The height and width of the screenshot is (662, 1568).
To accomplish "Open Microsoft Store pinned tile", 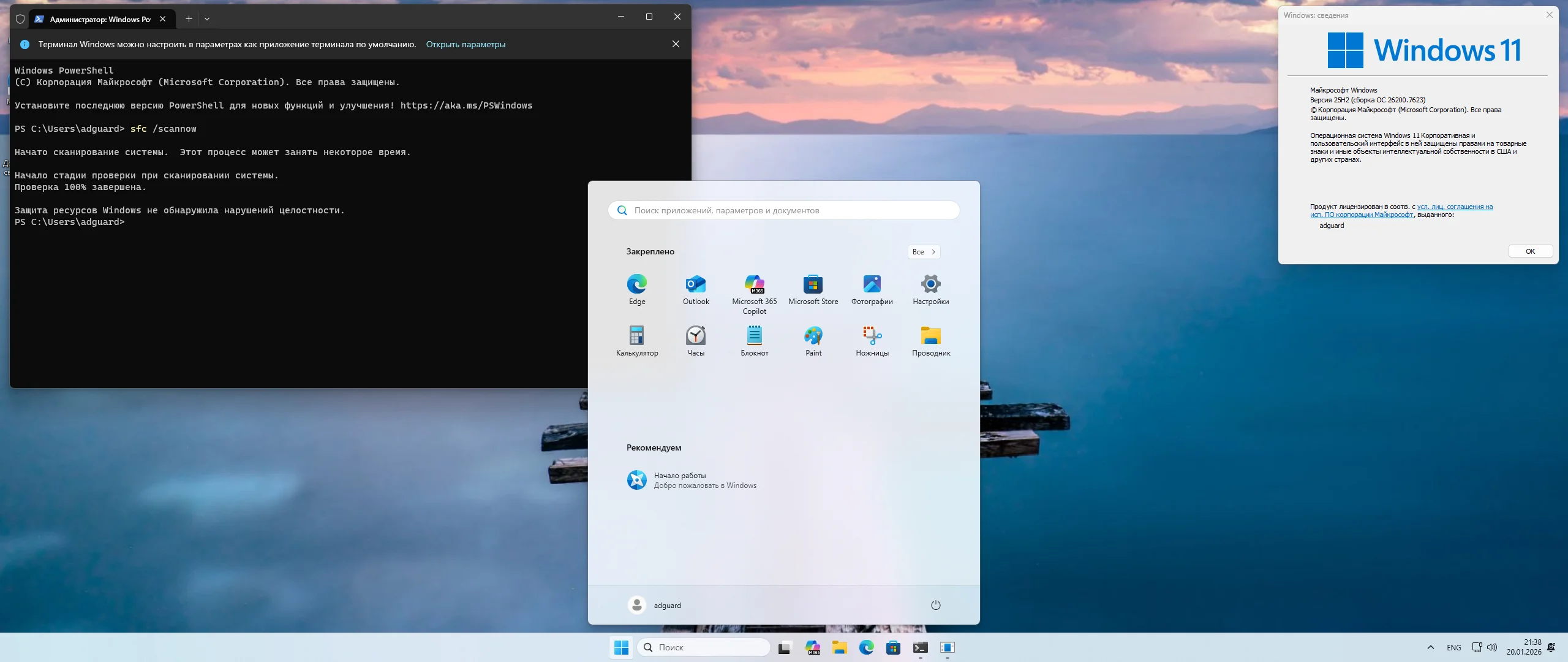I will [813, 288].
